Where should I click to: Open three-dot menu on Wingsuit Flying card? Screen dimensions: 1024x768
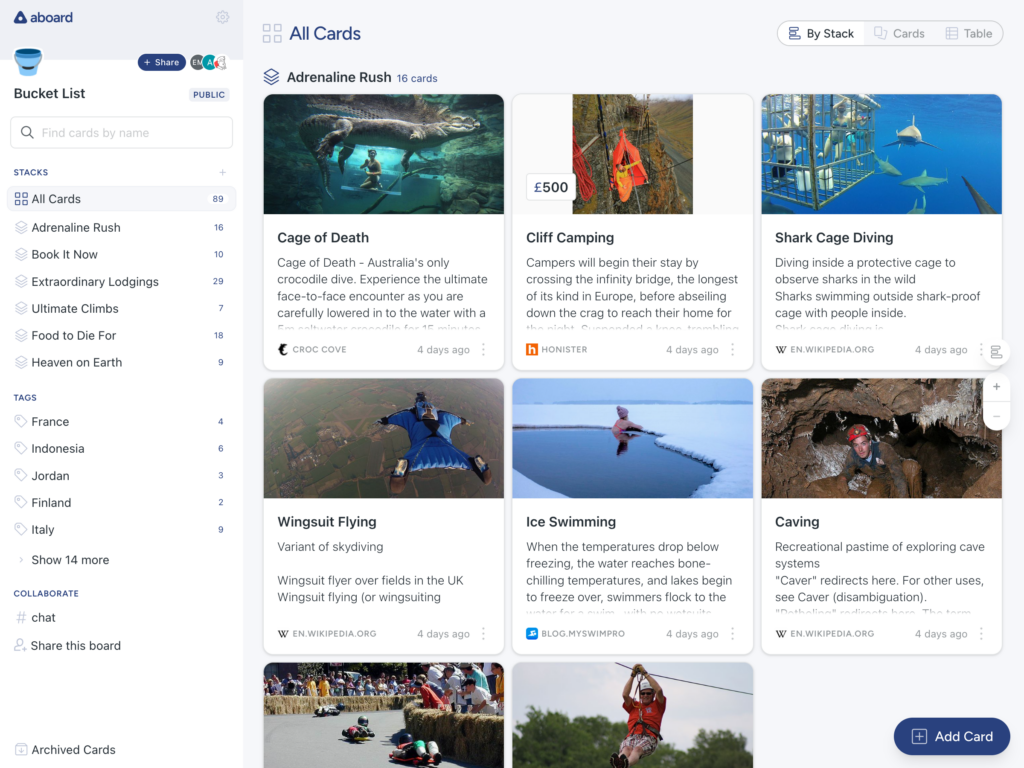[483, 633]
